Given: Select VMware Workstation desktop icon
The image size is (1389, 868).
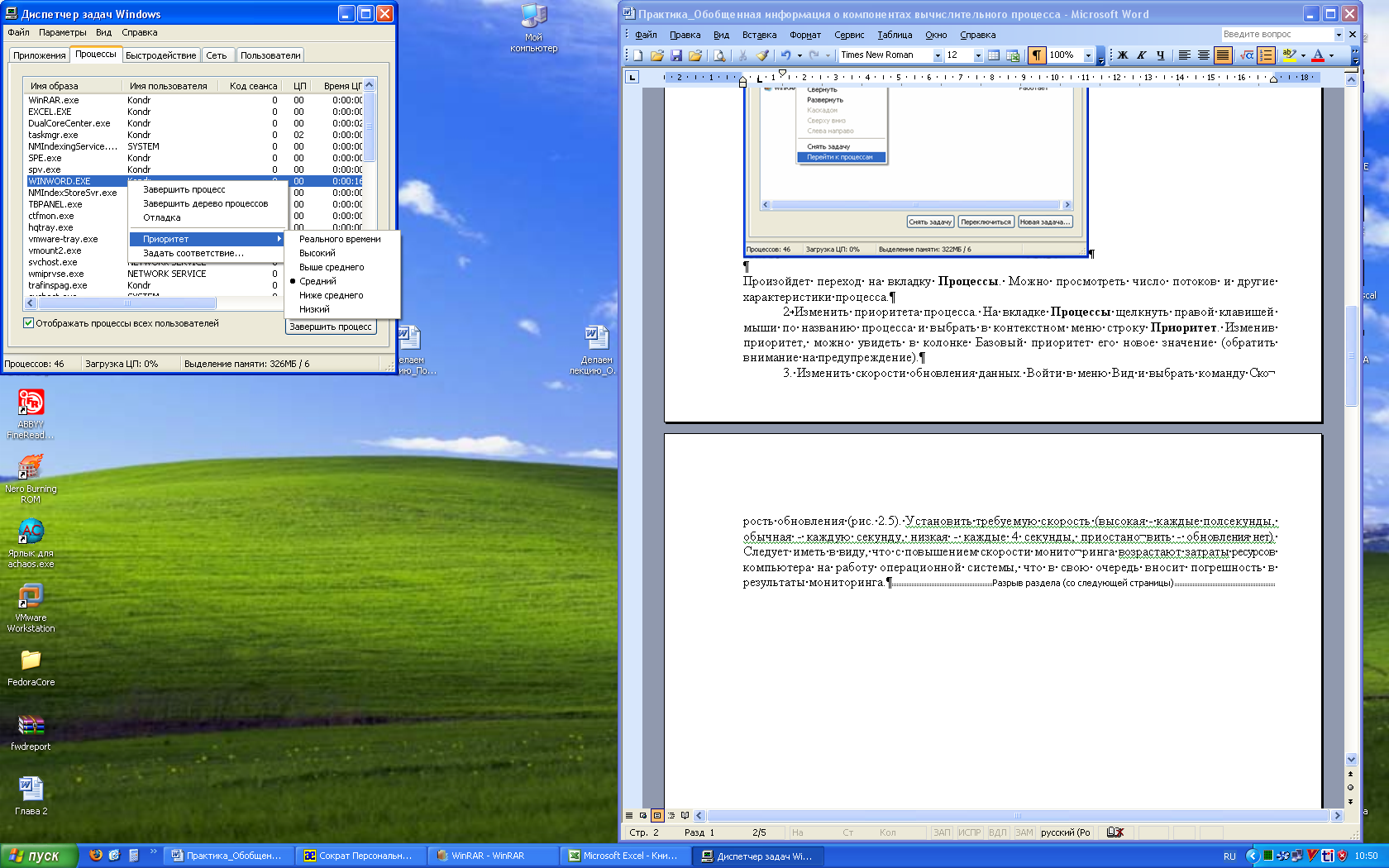Looking at the screenshot, I should pyautogui.click(x=31, y=608).
